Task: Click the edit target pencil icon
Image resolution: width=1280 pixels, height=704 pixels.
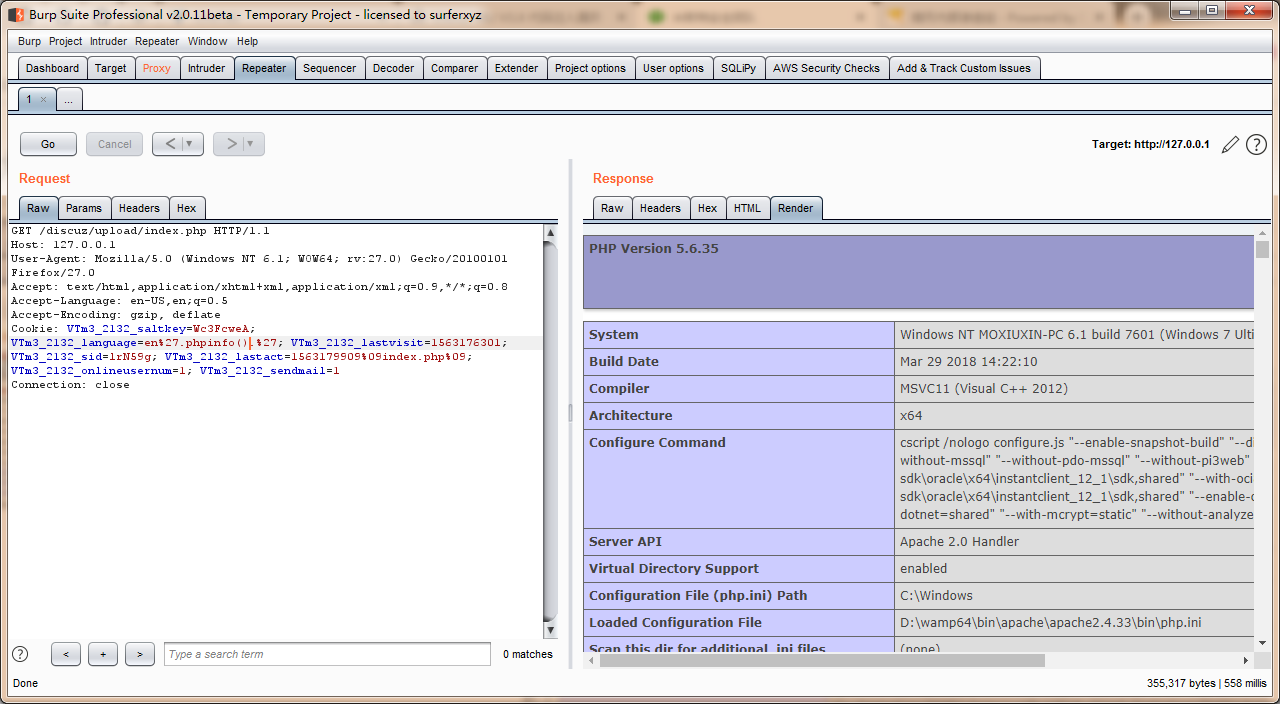Action: pos(1230,145)
